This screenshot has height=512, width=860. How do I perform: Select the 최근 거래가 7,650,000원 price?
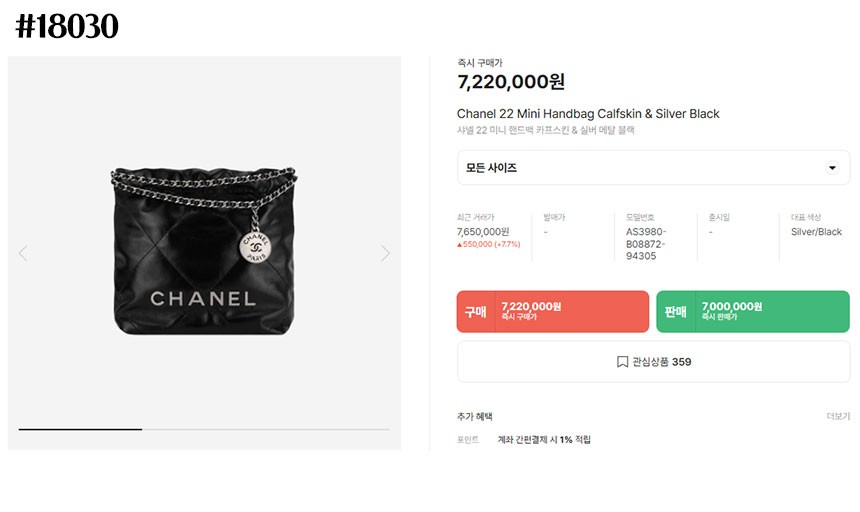pyautogui.click(x=483, y=232)
